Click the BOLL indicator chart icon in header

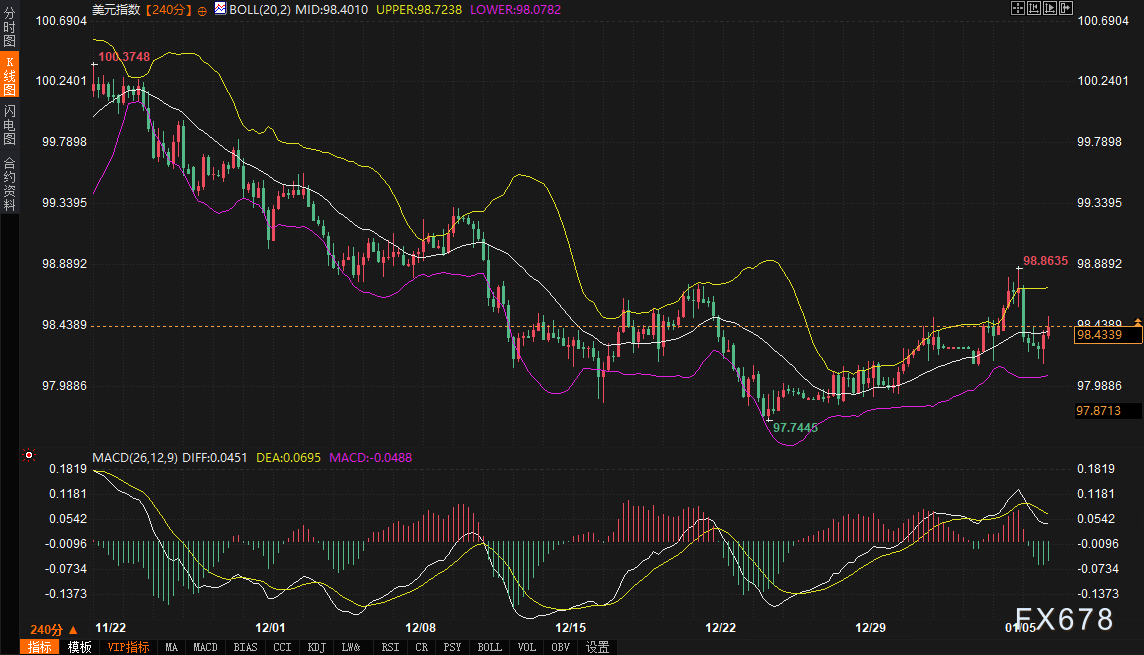pos(222,10)
